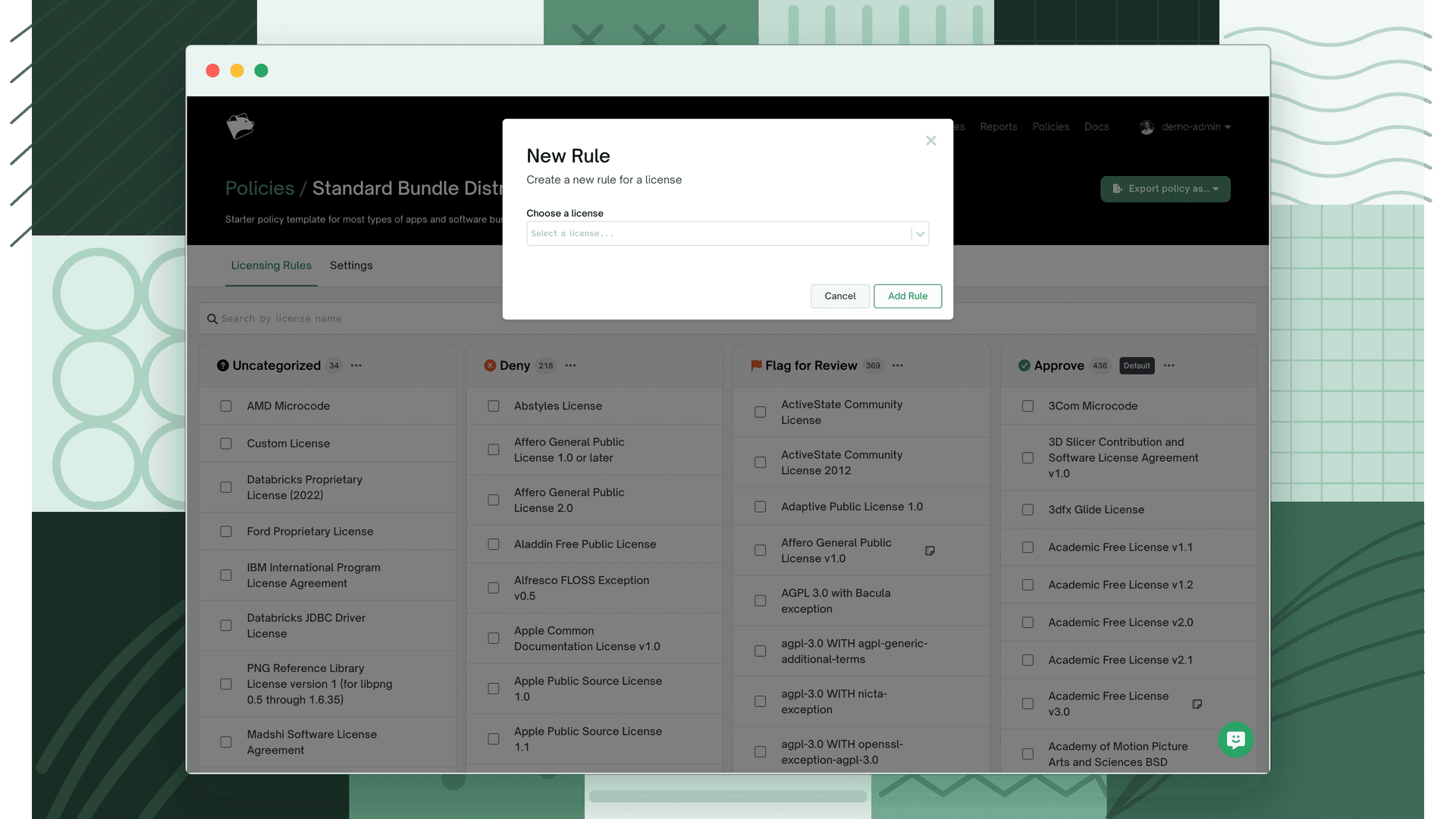Viewport: 1456px width, 819px height.
Task: Select Academic Free License v2.0 row
Action: (1128, 623)
